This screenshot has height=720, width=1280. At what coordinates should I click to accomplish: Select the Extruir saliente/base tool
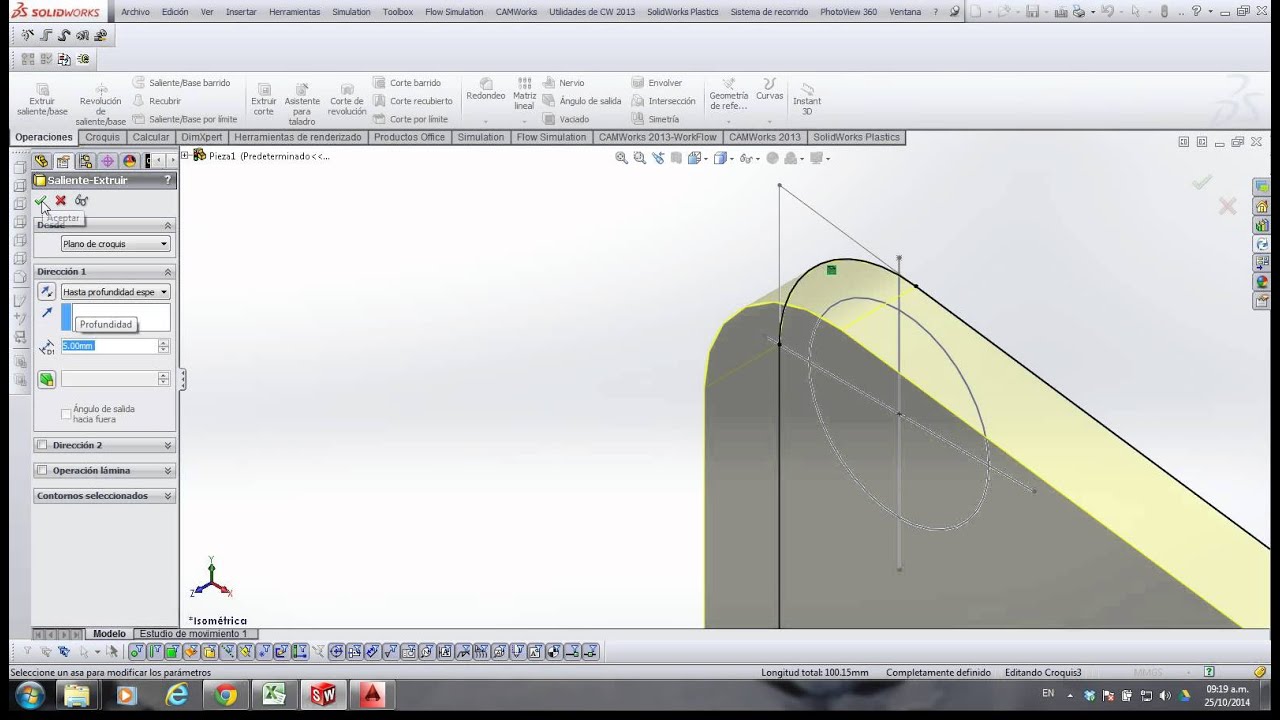click(x=42, y=99)
